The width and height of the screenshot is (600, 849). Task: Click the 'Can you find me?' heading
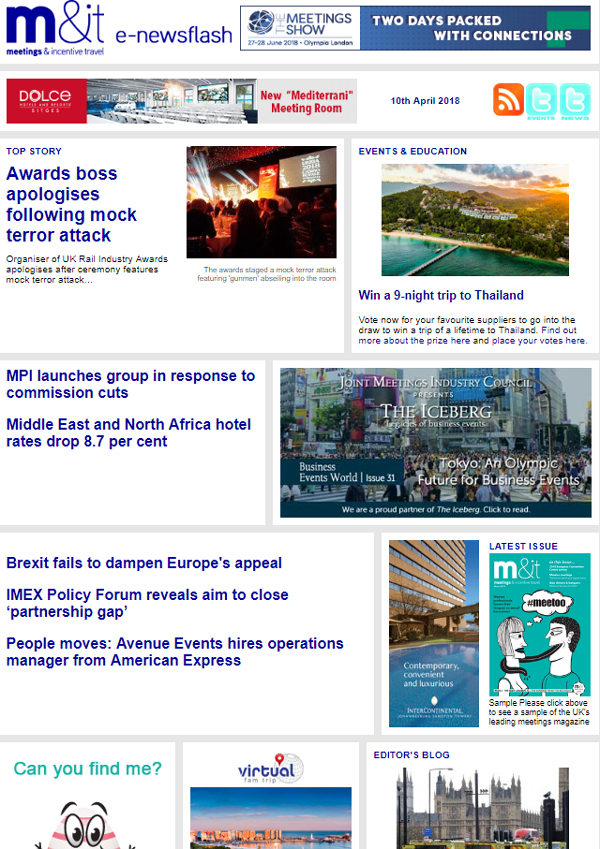click(88, 769)
